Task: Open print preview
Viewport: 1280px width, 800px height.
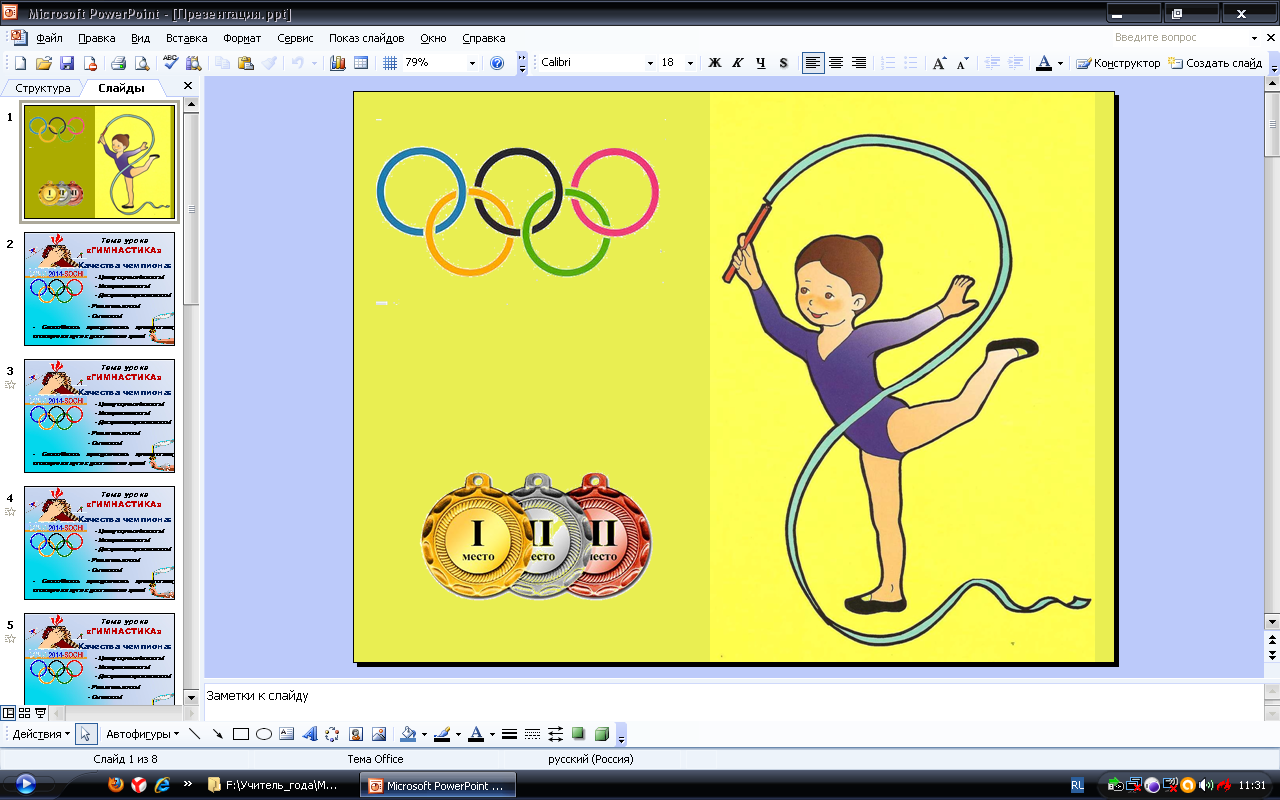Action: pyautogui.click(x=142, y=63)
